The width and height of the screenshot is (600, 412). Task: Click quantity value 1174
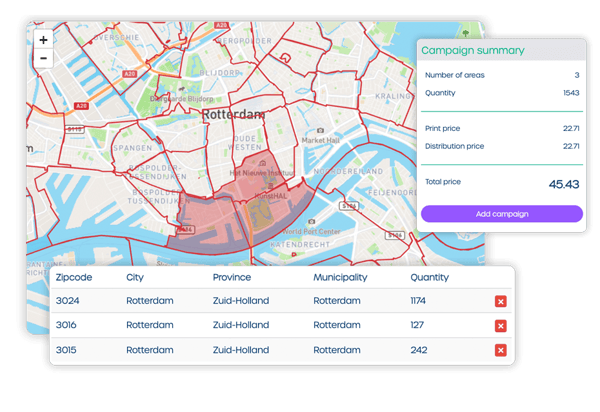[x=418, y=301]
